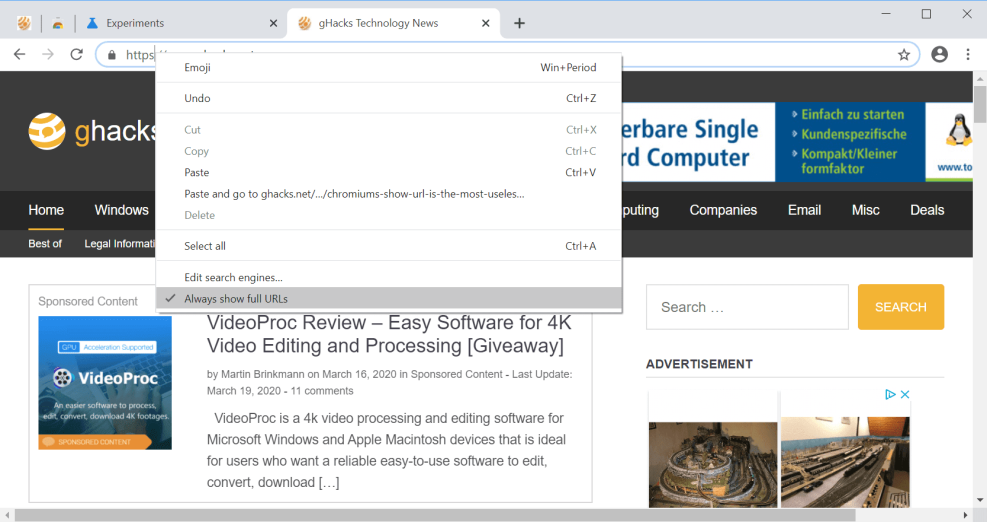Image resolution: width=987 pixels, height=522 pixels.
Task: Click into the Search … input field
Action: [x=747, y=307]
